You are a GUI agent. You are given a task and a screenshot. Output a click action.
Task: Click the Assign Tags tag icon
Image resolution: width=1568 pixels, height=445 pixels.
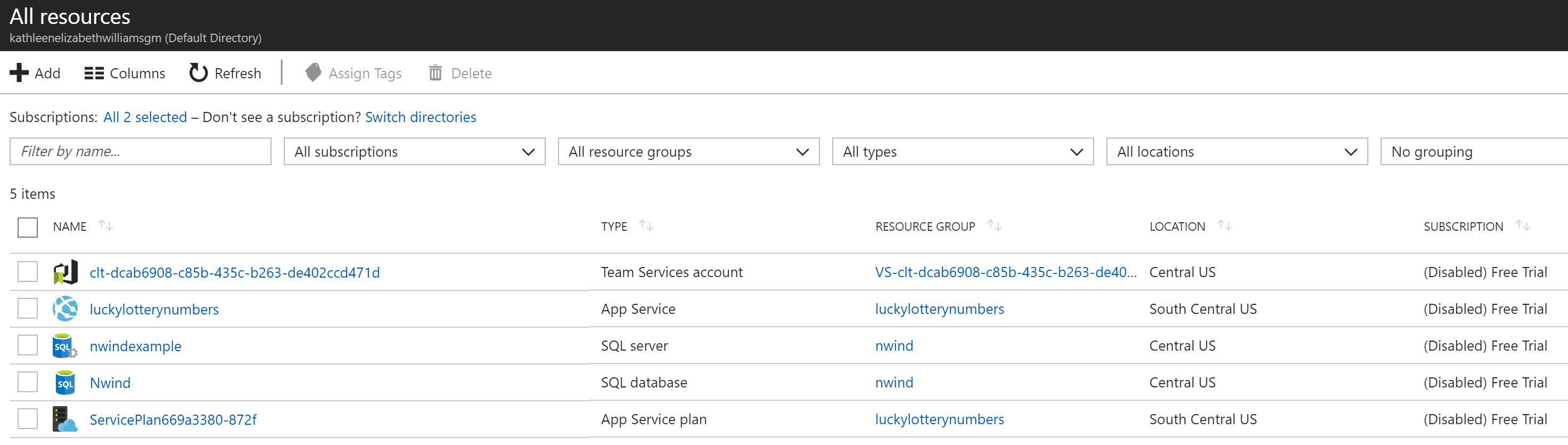(313, 72)
